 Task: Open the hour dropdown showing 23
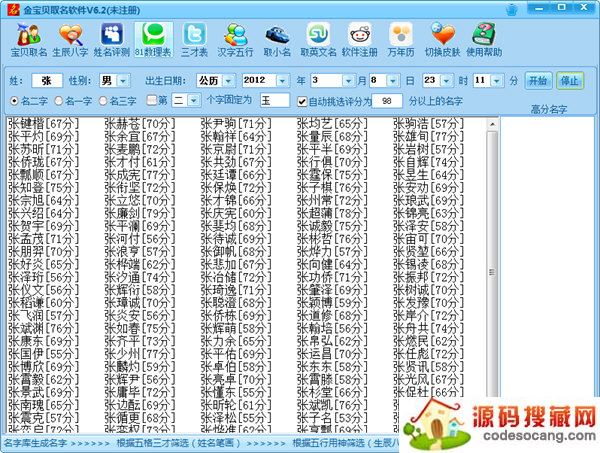447,81
